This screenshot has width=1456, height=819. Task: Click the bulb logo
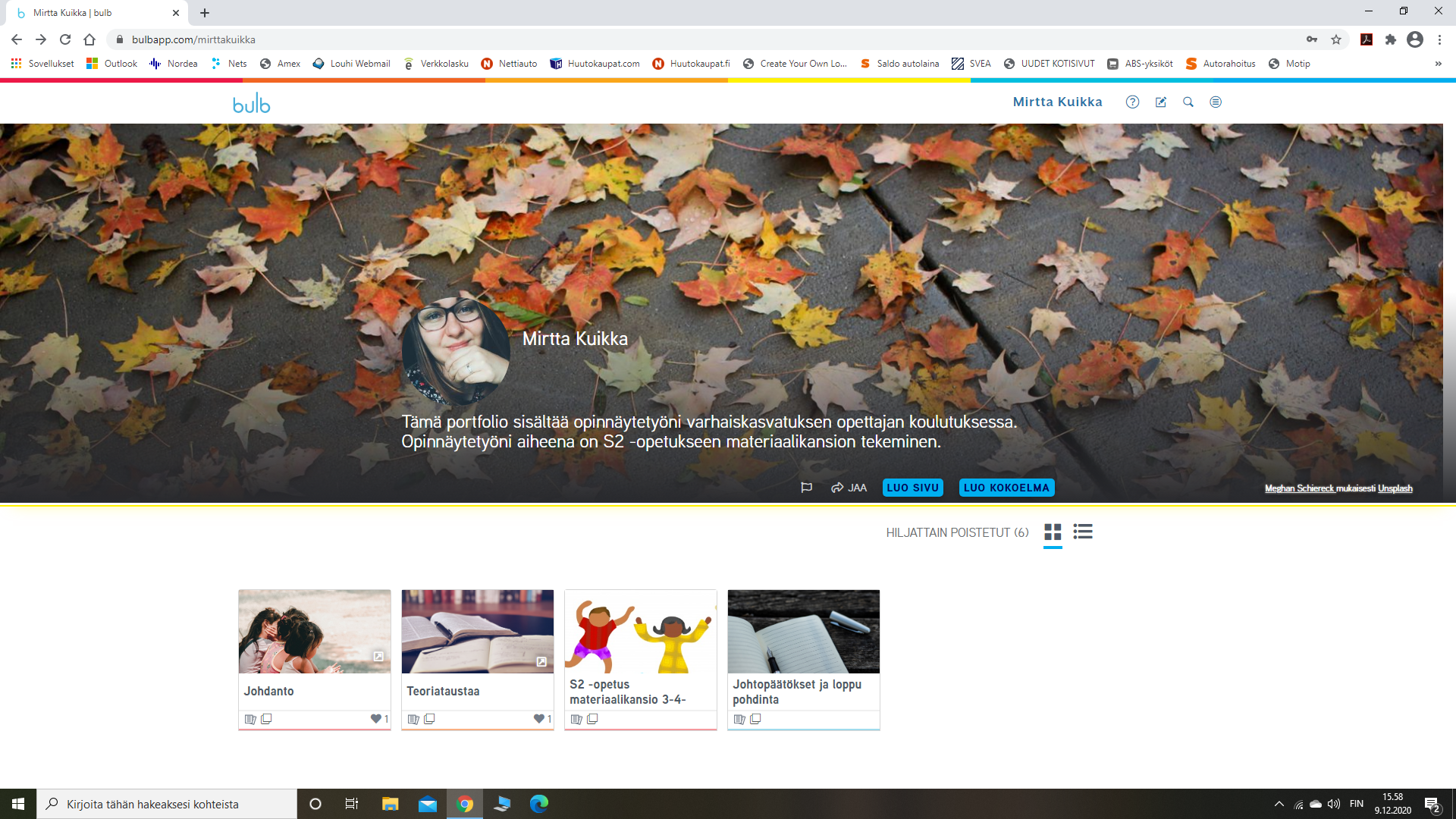pyautogui.click(x=251, y=104)
